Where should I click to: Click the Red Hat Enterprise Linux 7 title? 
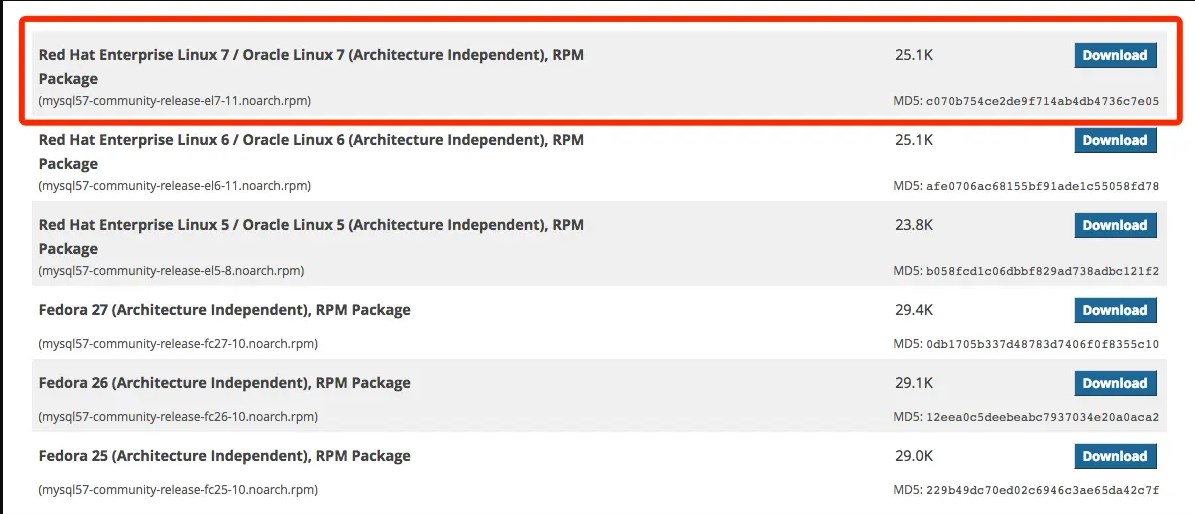(311, 56)
